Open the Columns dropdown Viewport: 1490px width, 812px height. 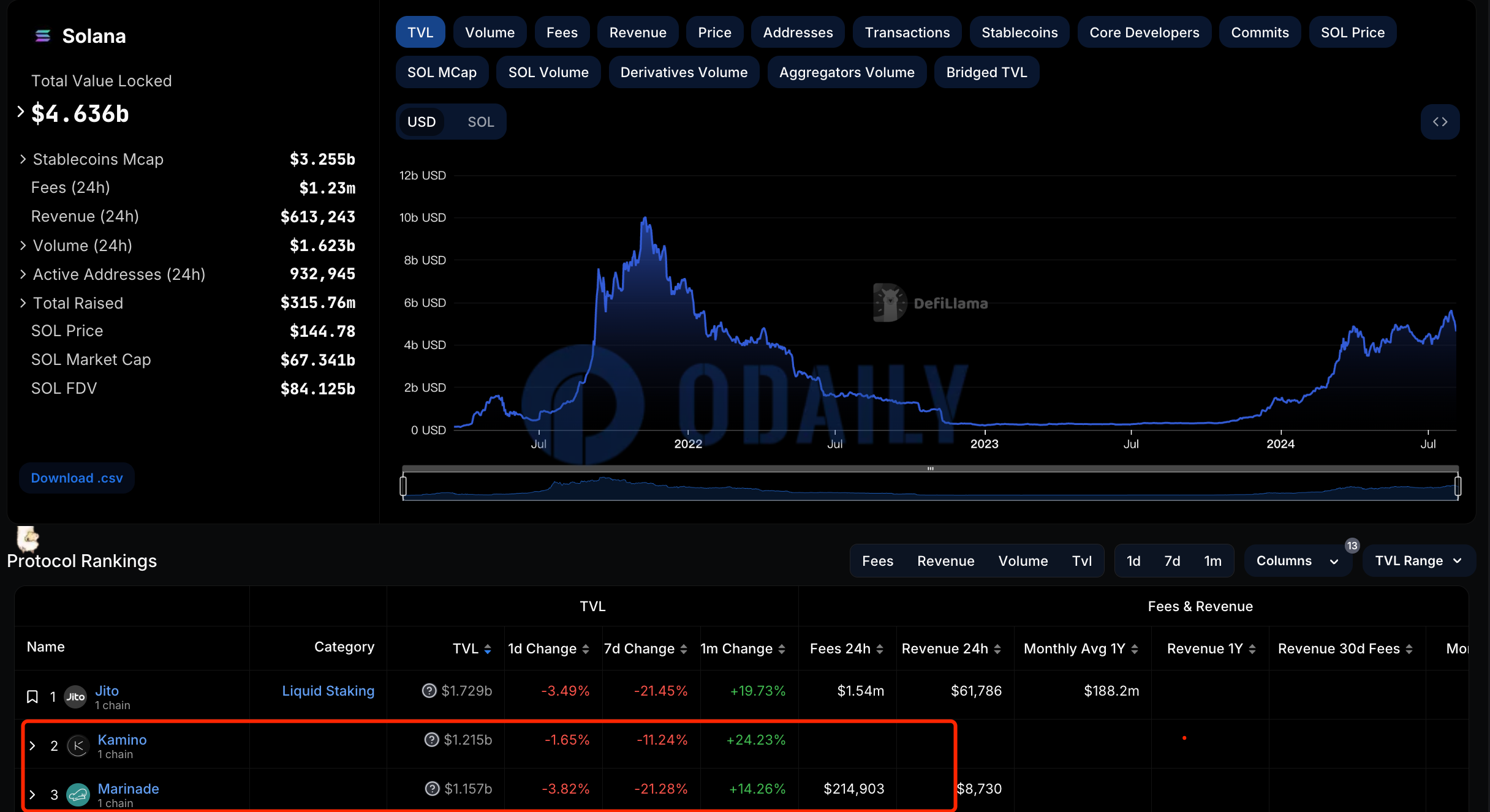pos(1297,561)
